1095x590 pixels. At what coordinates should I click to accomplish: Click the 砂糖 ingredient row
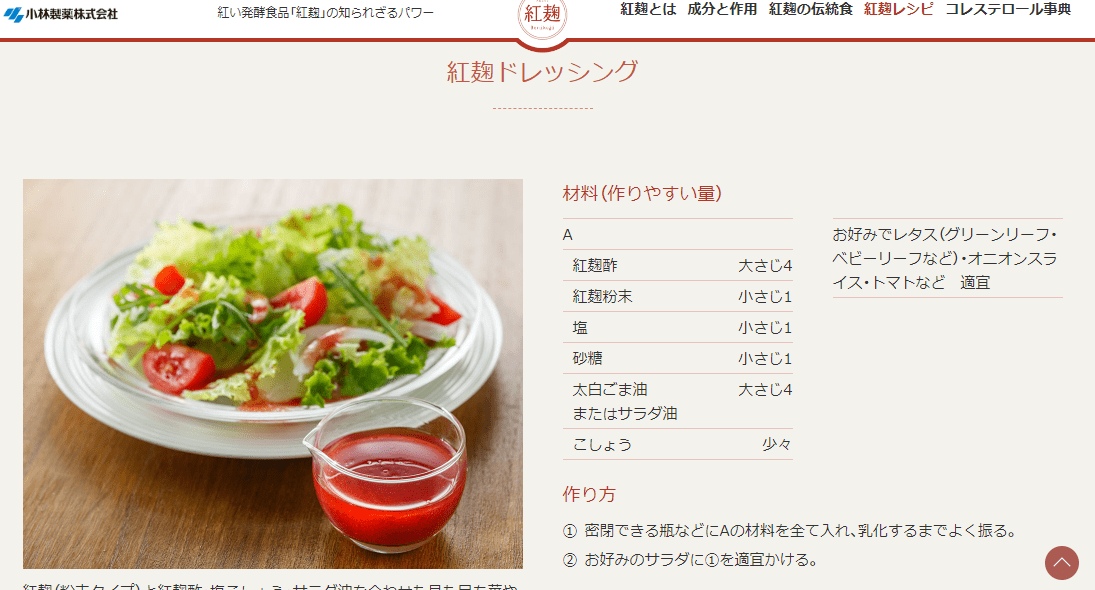coord(678,358)
